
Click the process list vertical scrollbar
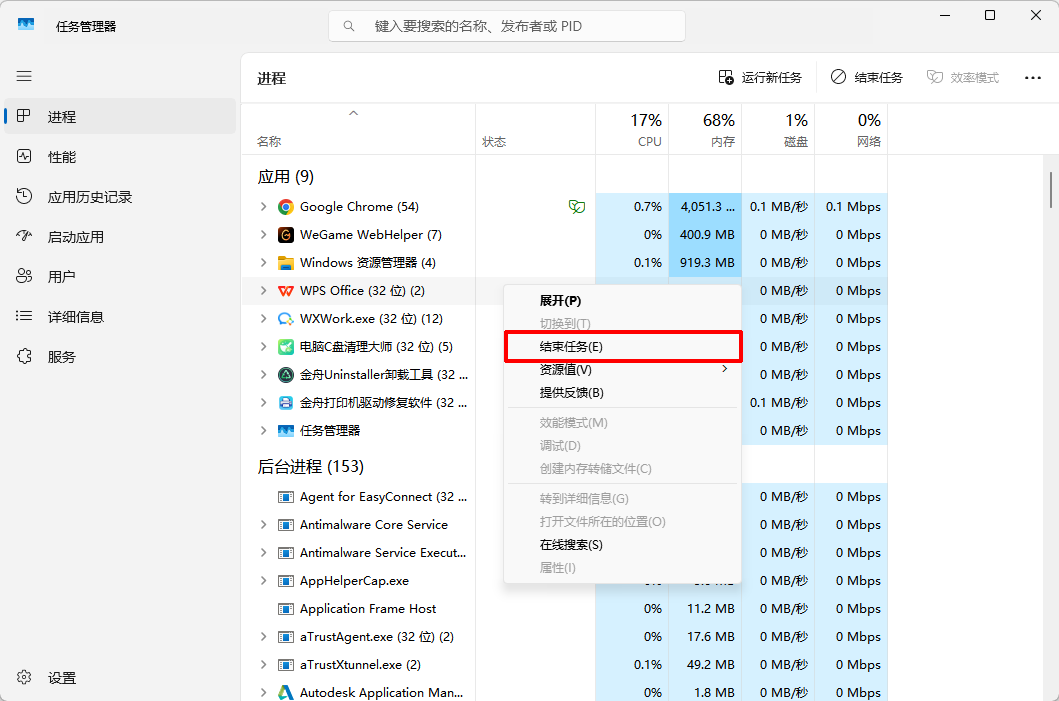tap(1050, 190)
